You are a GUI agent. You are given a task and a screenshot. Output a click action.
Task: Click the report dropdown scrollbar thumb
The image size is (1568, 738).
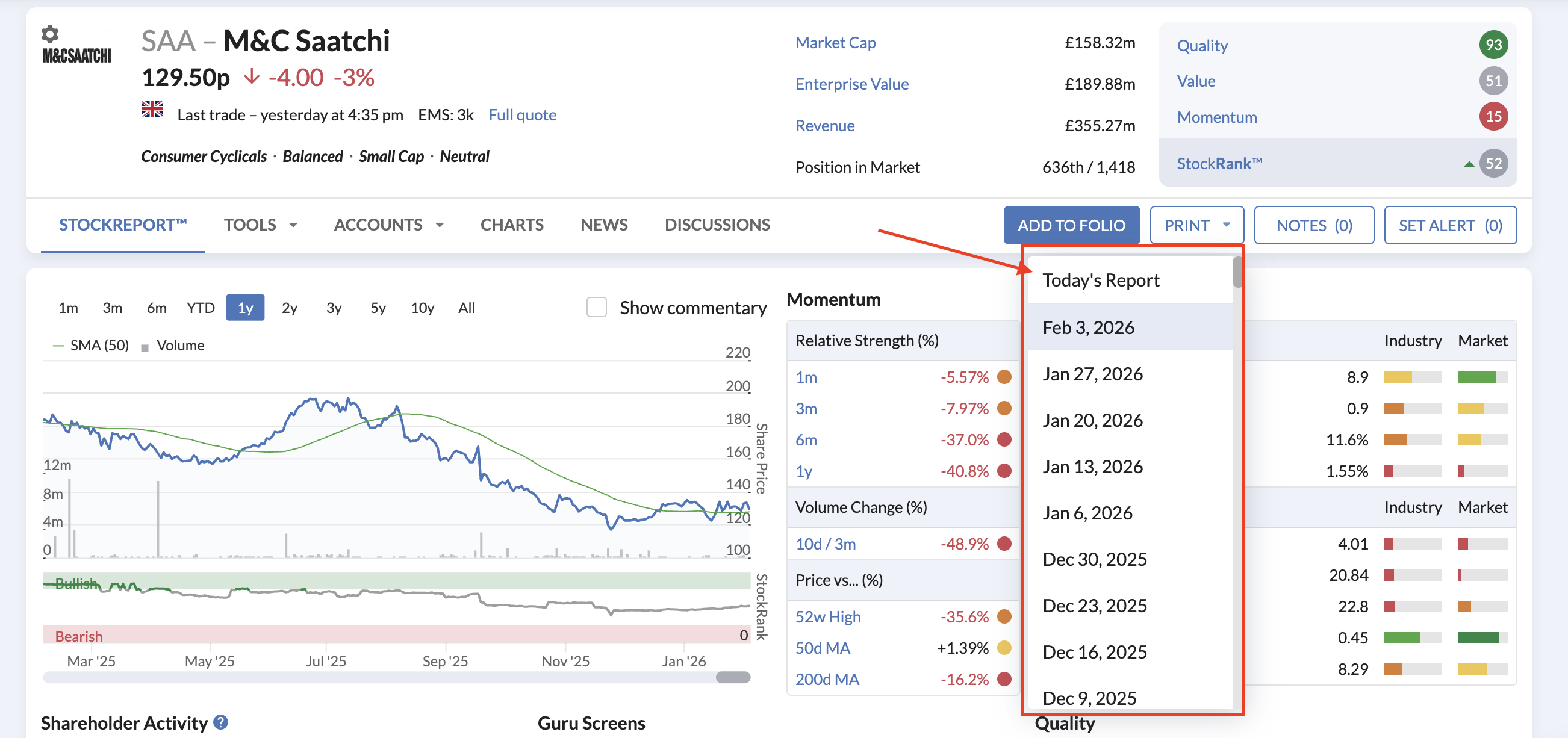(x=1237, y=272)
